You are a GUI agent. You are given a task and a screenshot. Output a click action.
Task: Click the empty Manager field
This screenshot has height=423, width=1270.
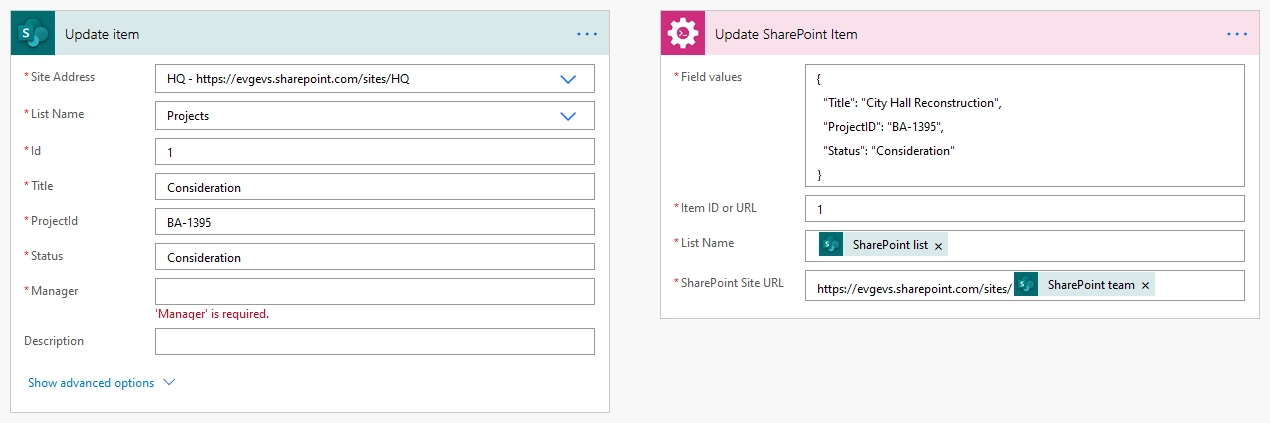(375, 292)
